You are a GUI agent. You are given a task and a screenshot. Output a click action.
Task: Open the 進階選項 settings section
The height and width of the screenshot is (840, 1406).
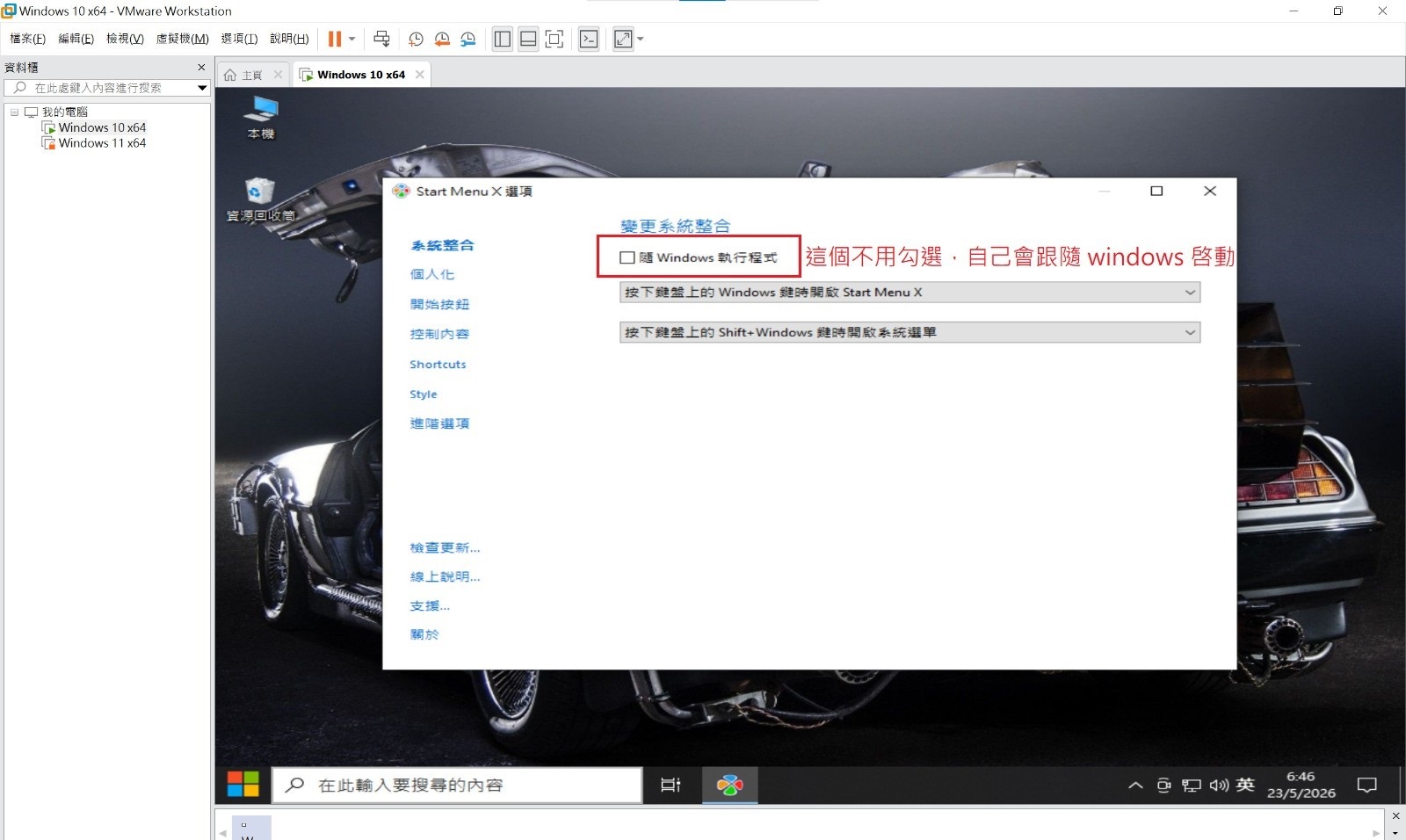[x=439, y=424]
